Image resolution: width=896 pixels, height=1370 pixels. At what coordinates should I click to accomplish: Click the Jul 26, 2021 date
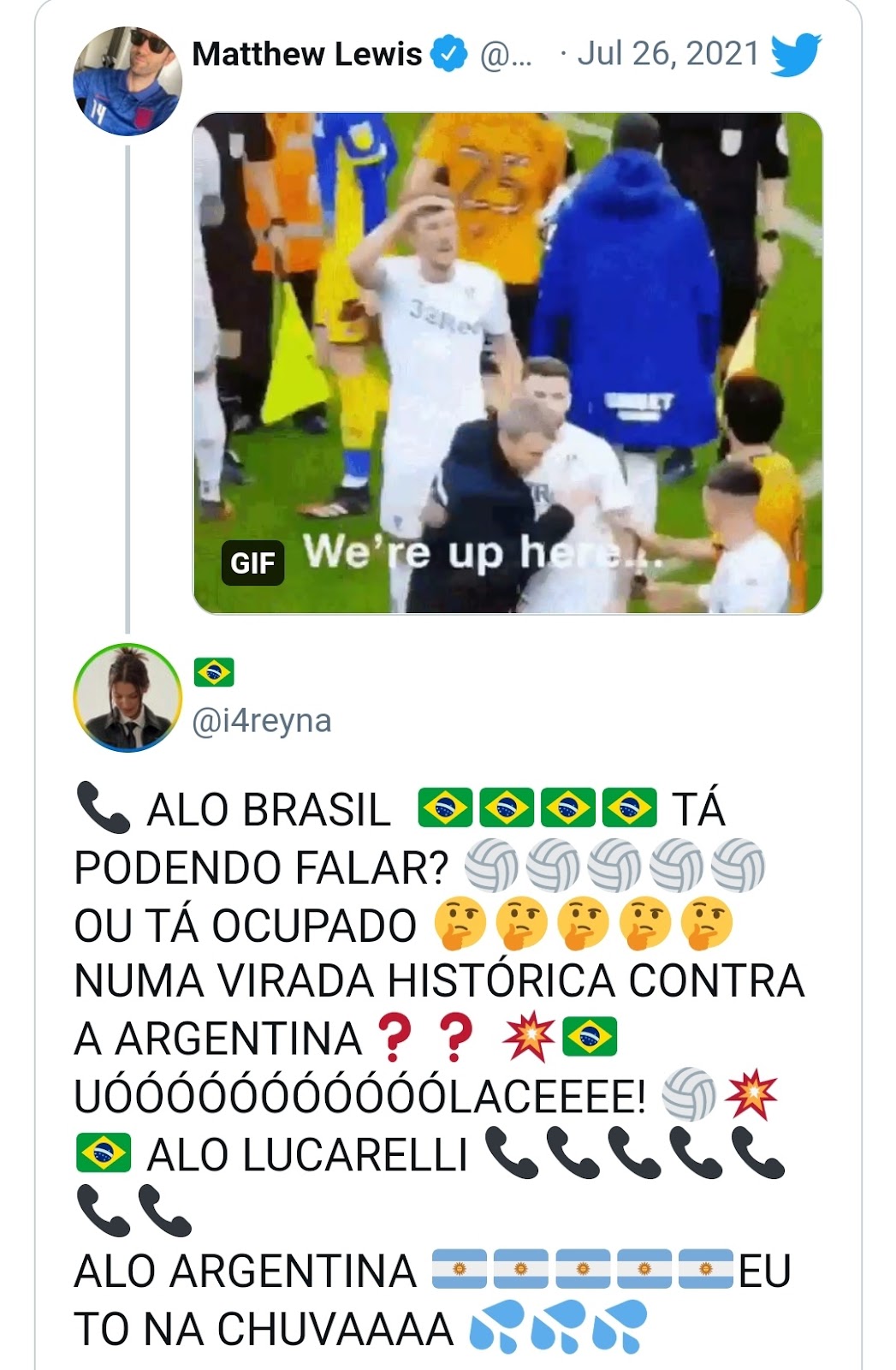pyautogui.click(x=668, y=54)
